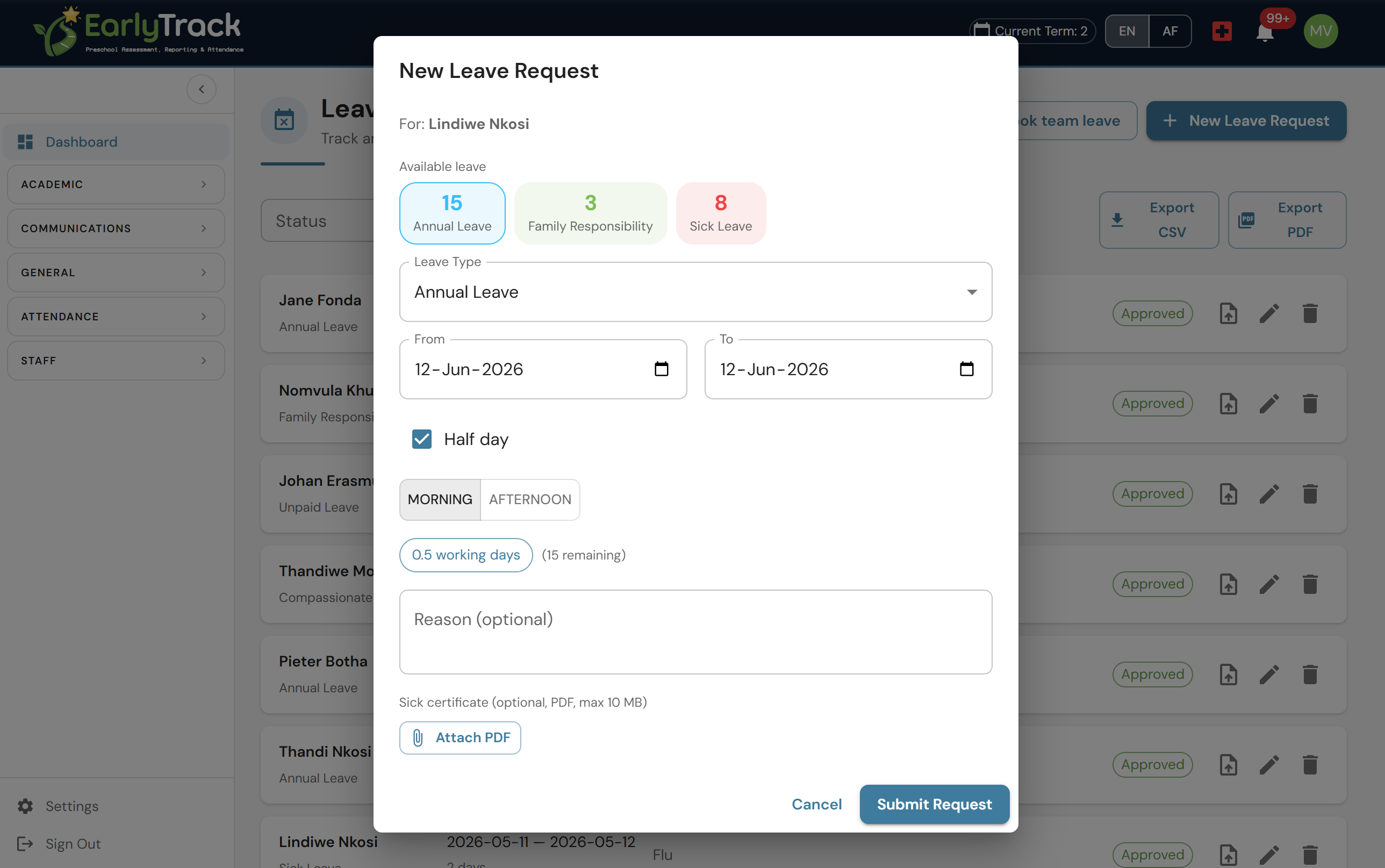The image size is (1385, 868).
Task: Upload document for Pieter Botha's leave
Action: 1228,675
